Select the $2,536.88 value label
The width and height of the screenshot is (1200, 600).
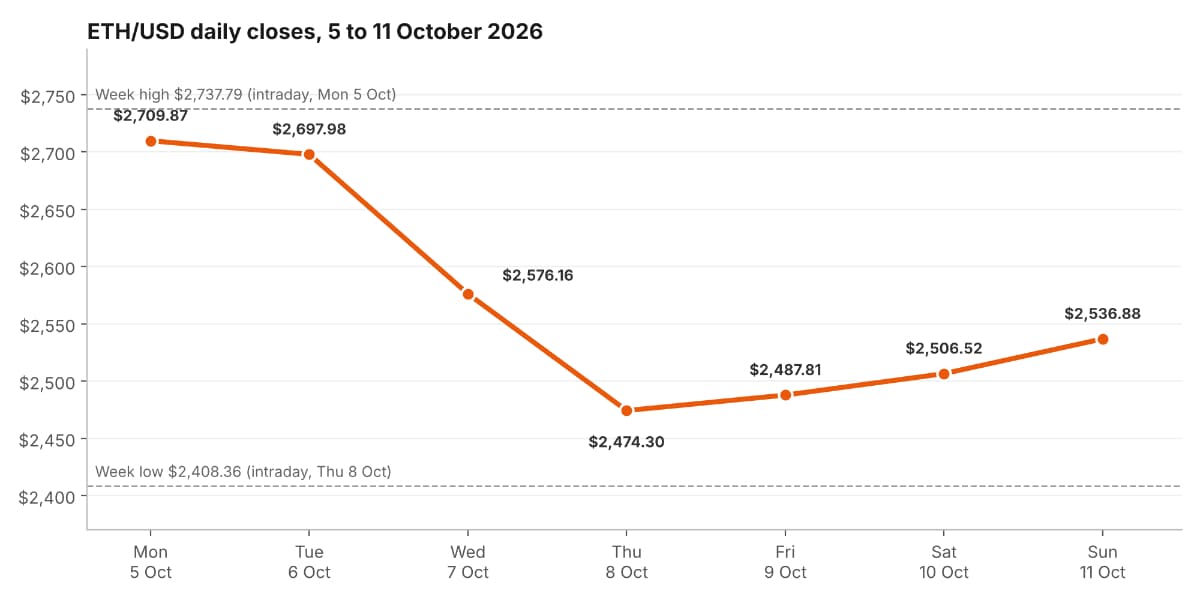point(1103,314)
